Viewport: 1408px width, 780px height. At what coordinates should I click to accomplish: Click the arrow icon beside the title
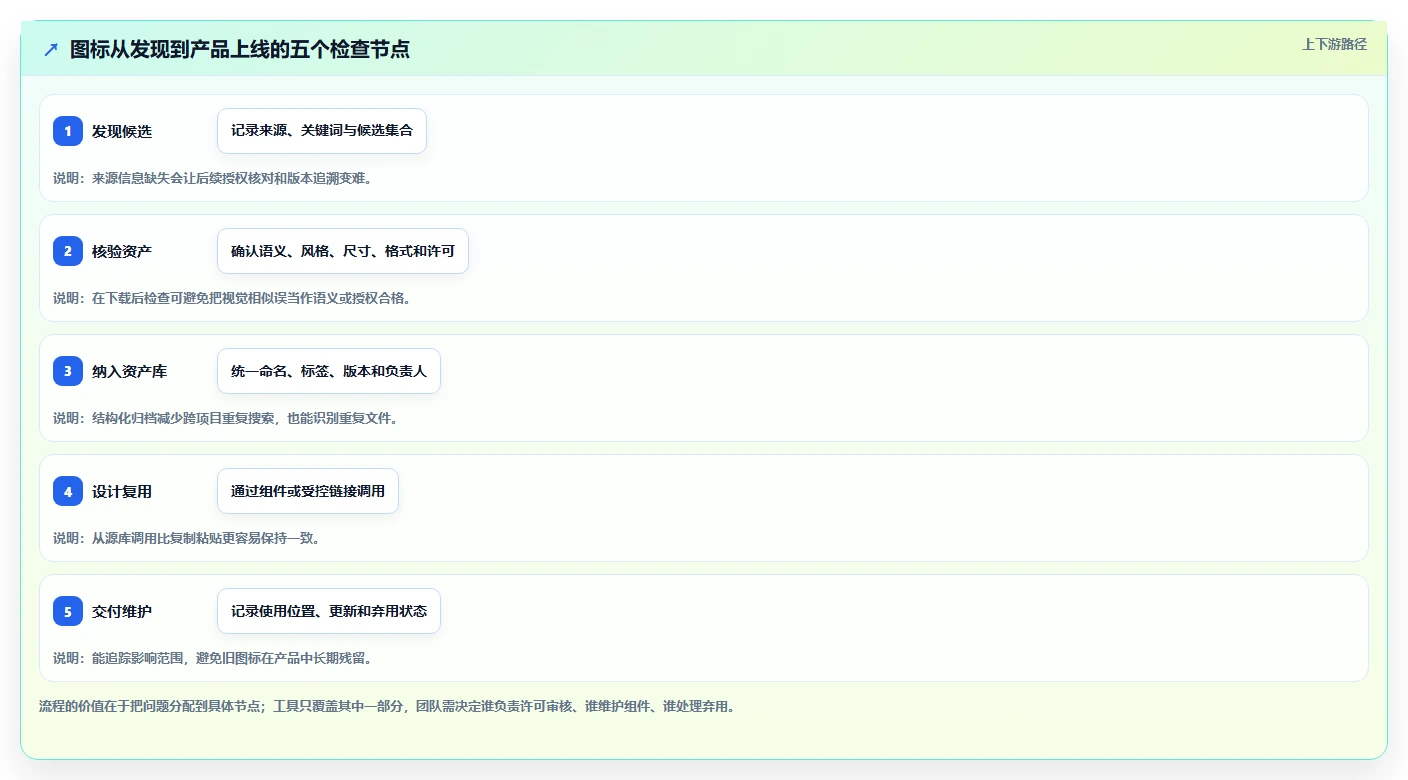pyautogui.click(x=51, y=49)
